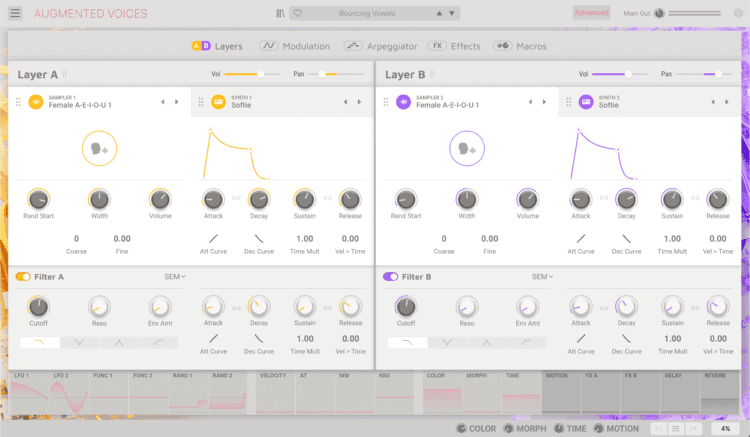Select Filter B band-pass mode shape
Viewport: 750px width, 437px height.
(x=486, y=342)
